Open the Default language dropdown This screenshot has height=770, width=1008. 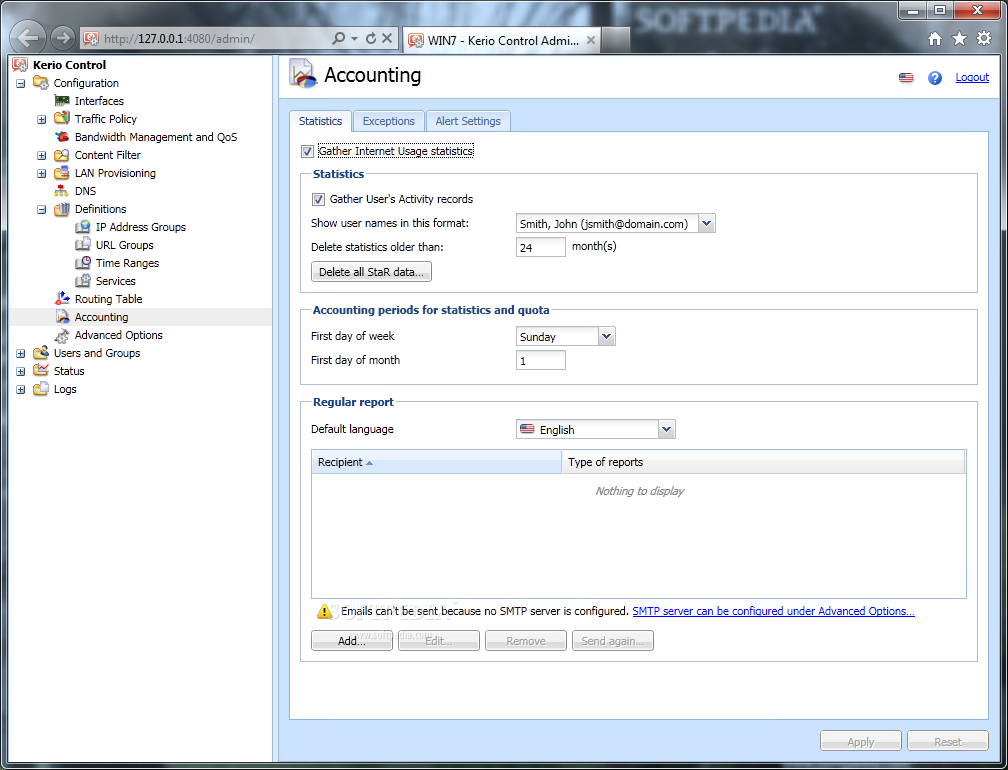[667, 429]
